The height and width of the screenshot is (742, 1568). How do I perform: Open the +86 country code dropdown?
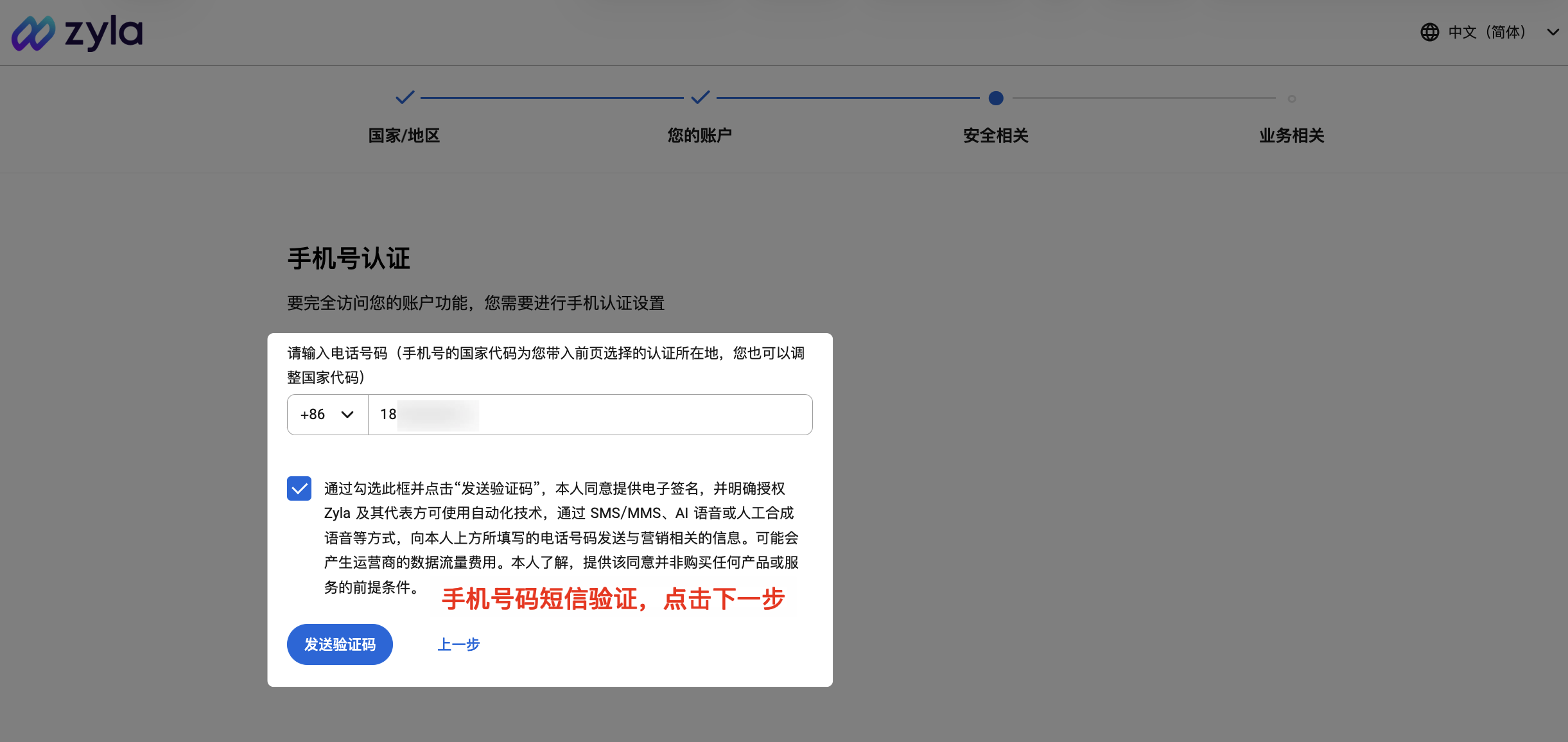click(327, 414)
